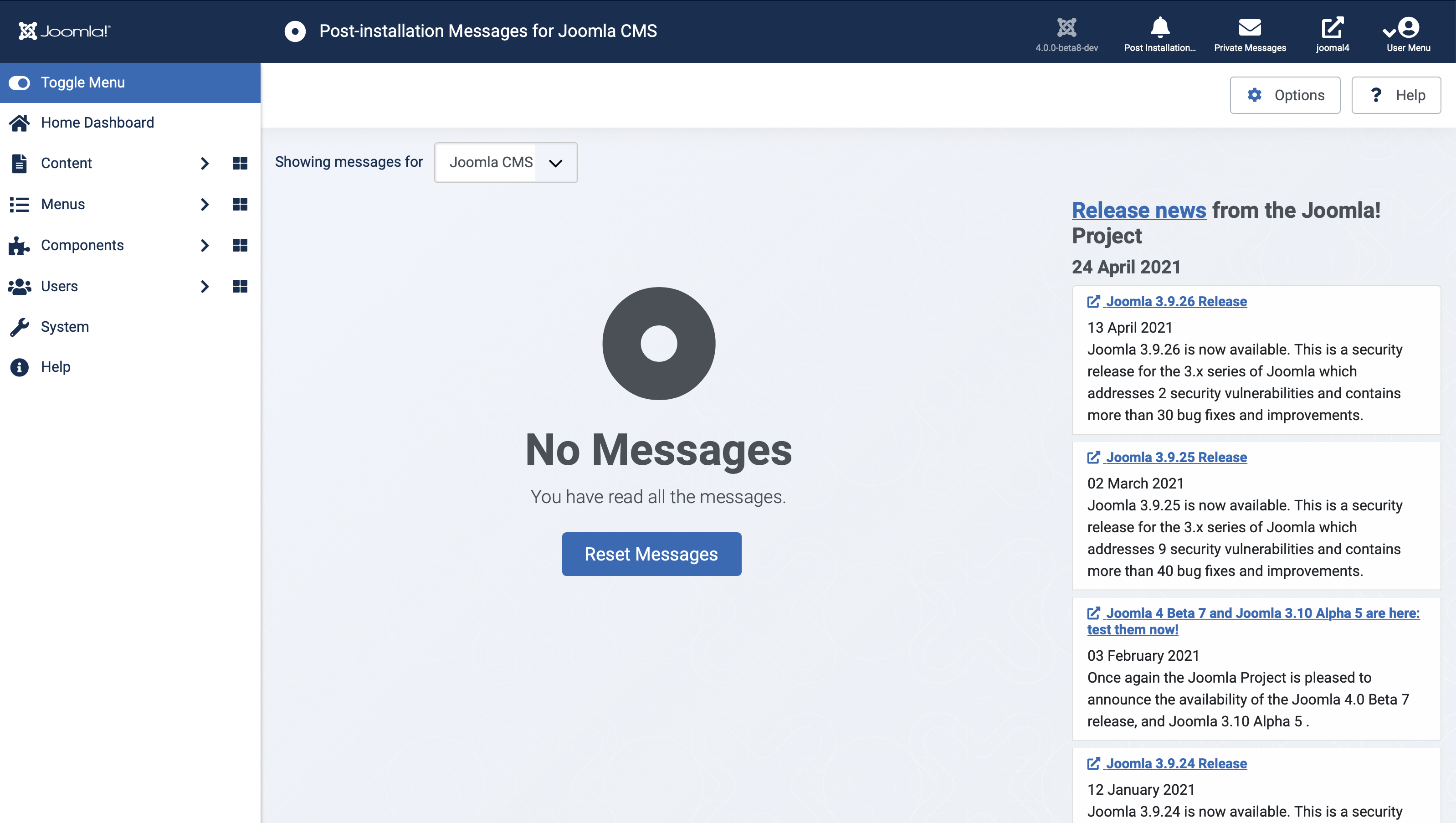Screen dimensions: 1456x823
Task: Click the System wrench icon
Action: 19,327
